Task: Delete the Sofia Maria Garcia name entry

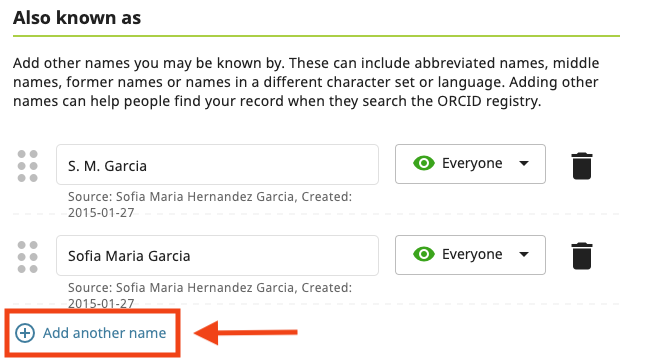Action: tap(582, 256)
